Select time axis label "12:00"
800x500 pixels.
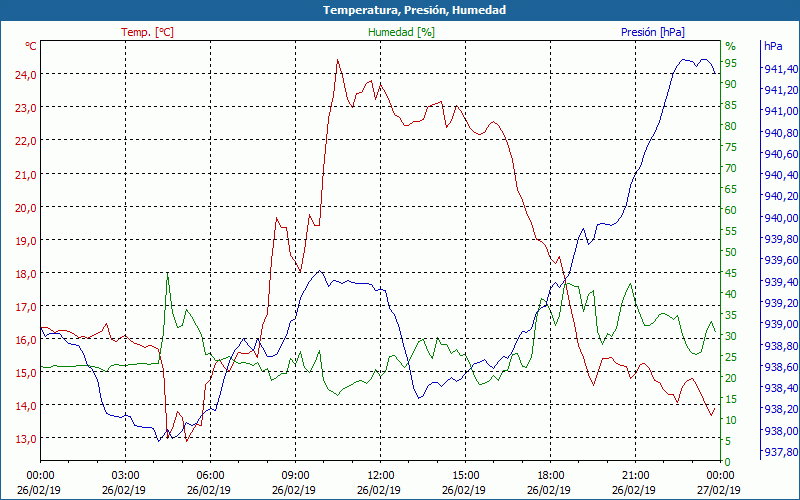coord(381,476)
